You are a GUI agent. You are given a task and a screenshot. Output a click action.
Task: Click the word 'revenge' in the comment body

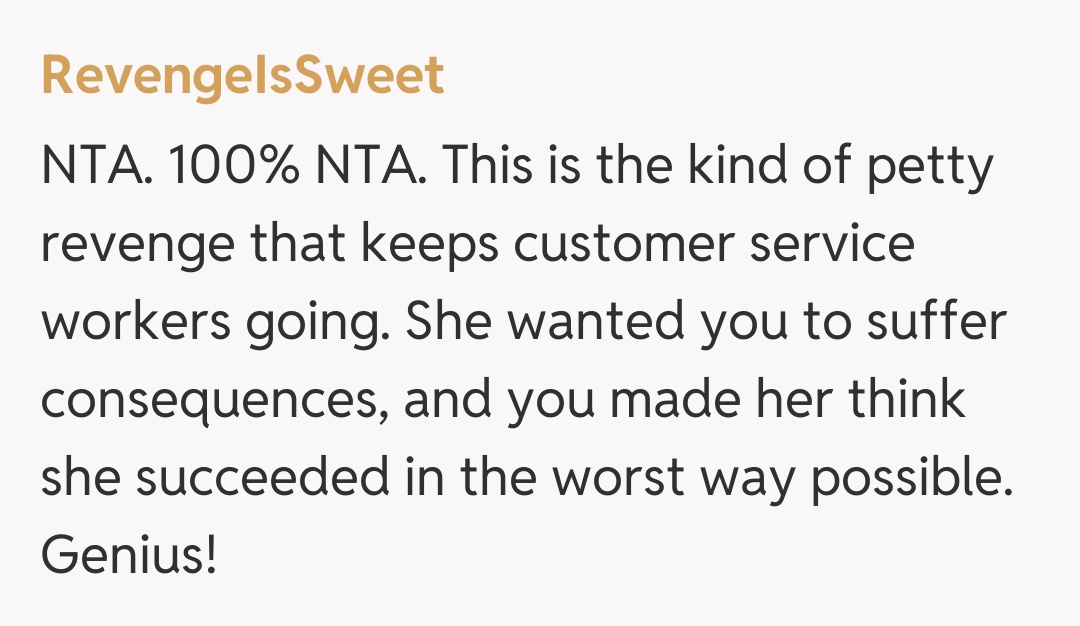click(x=141, y=245)
